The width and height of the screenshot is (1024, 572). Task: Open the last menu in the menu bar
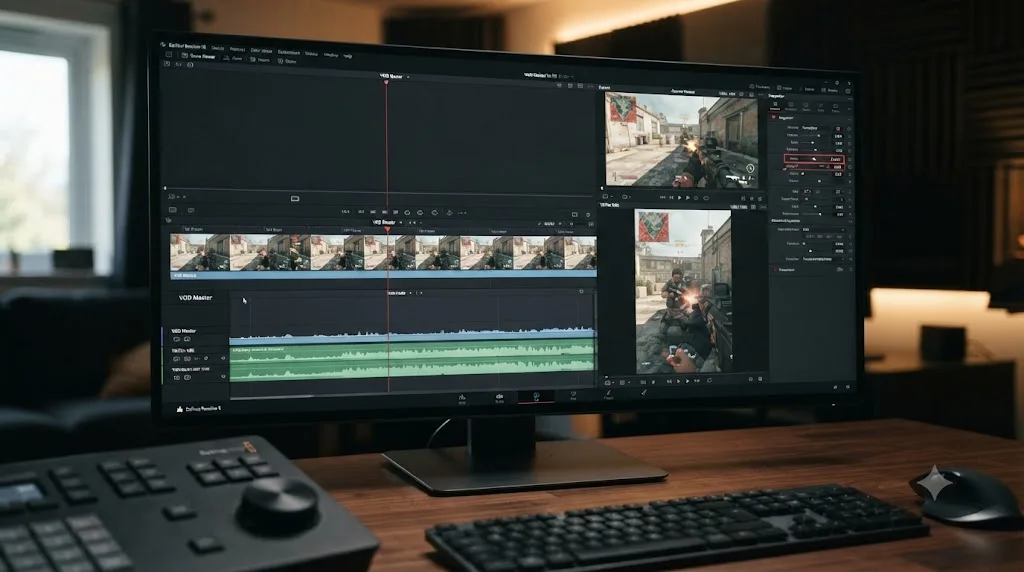coord(347,56)
